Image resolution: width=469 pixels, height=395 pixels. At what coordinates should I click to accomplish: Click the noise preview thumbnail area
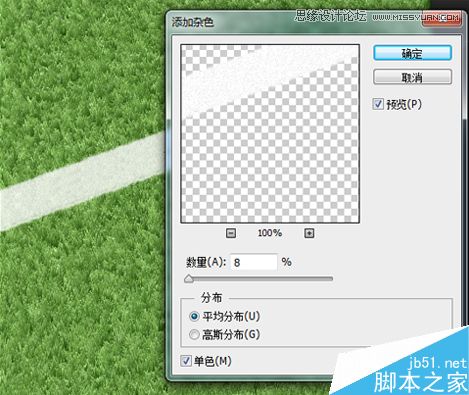270,133
